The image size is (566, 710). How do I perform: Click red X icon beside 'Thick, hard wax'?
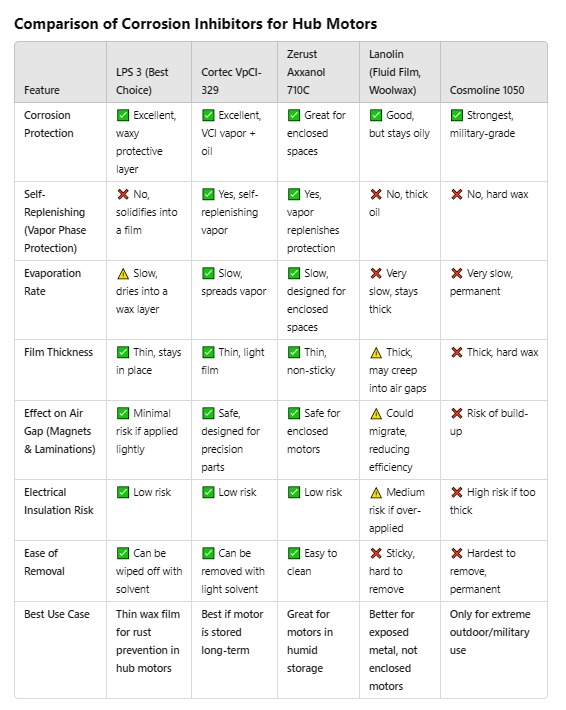click(x=456, y=352)
